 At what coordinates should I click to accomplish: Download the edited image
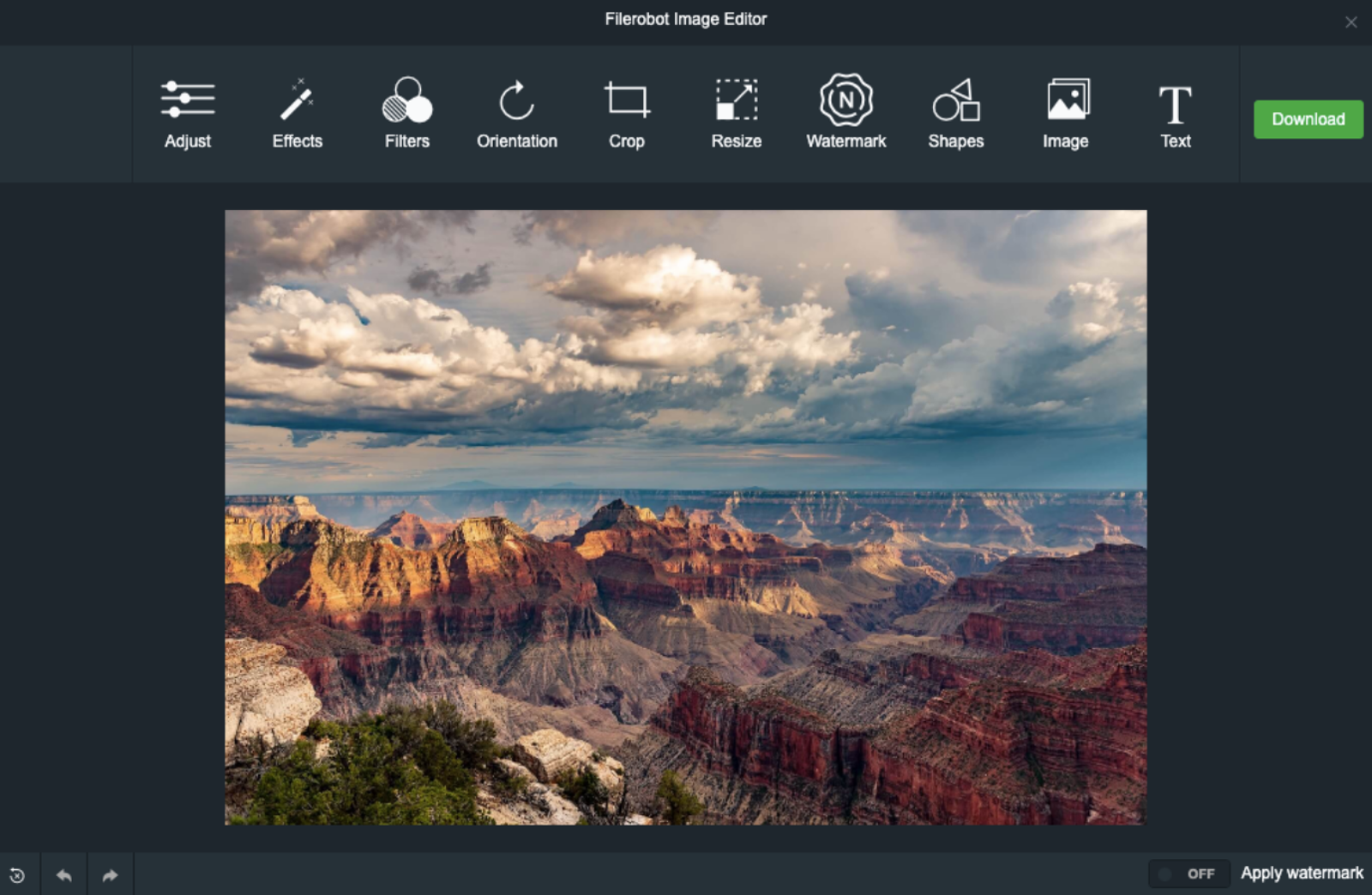coord(1308,119)
